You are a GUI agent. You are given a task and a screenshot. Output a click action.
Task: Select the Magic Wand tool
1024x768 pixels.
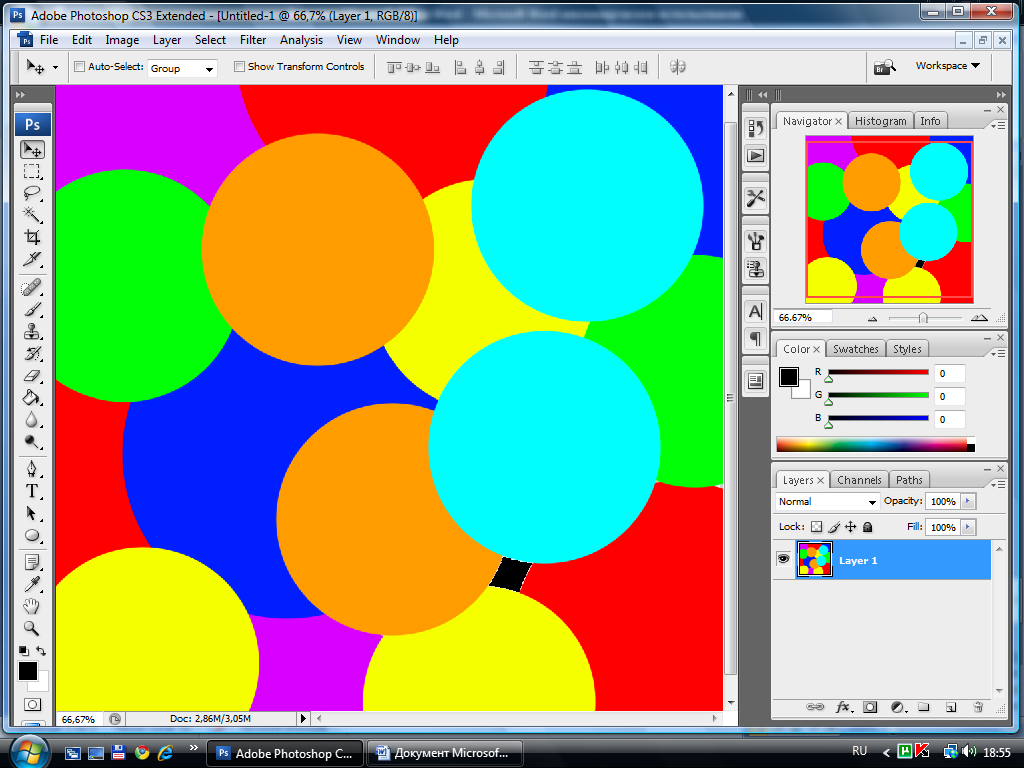pos(32,215)
